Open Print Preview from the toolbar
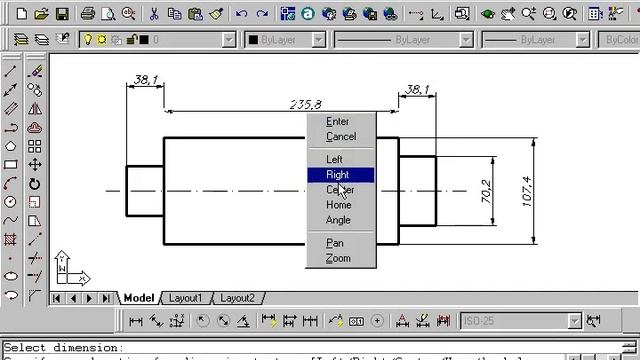 (x=108, y=14)
